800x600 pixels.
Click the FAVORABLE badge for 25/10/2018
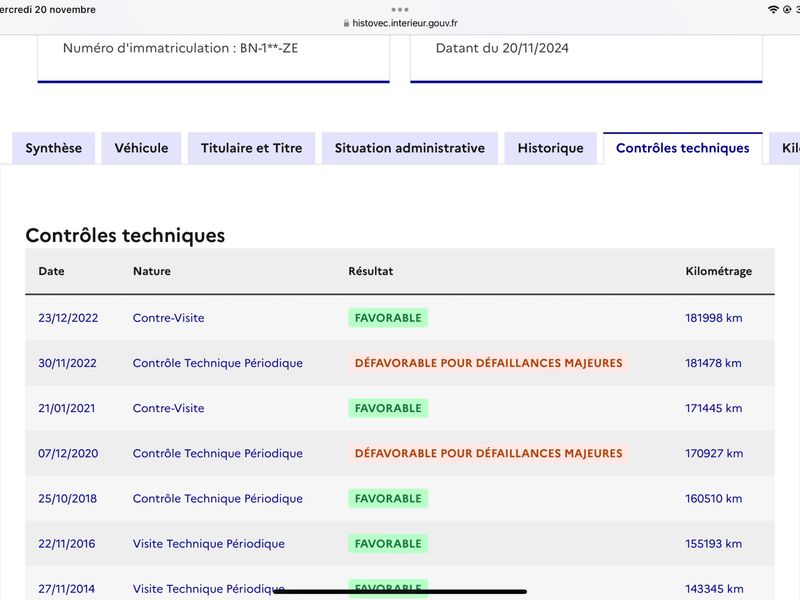tap(388, 498)
